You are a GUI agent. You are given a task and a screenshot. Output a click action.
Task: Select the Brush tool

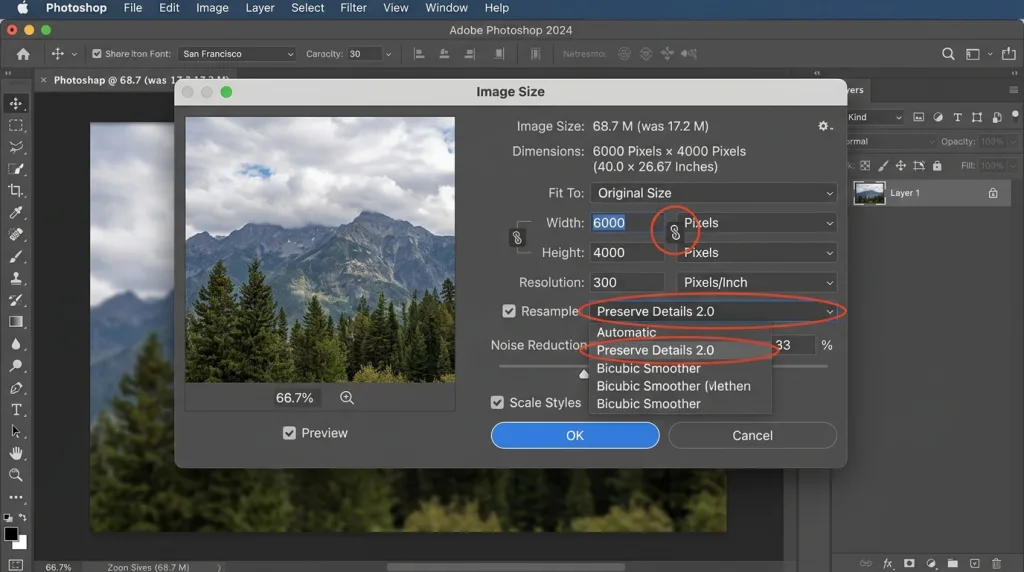pyautogui.click(x=16, y=257)
